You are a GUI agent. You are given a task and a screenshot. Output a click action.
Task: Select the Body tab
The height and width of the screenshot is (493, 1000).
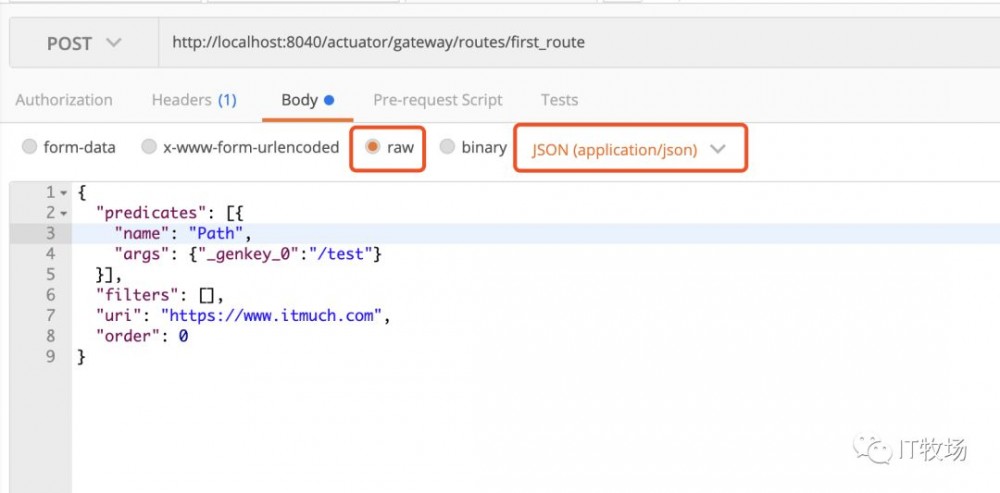point(299,100)
